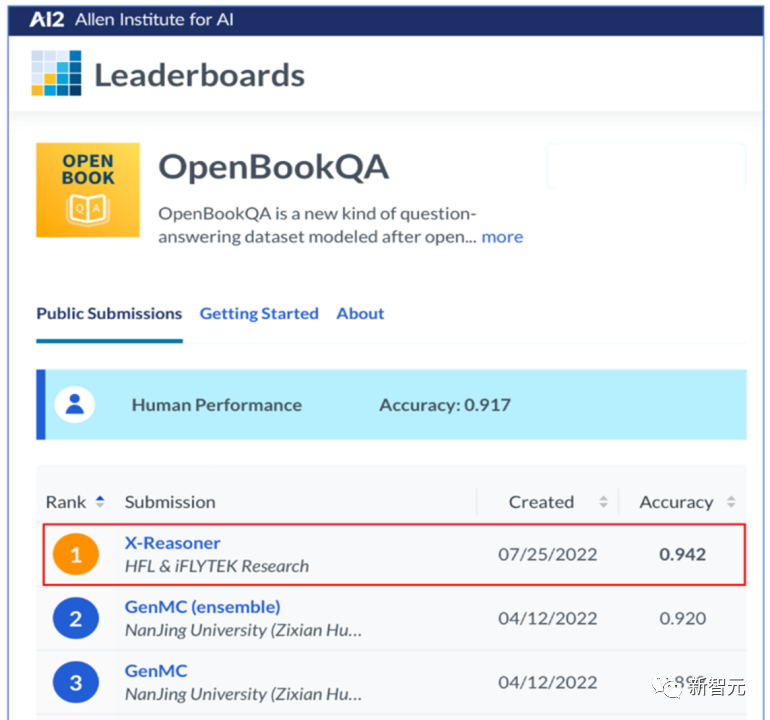This screenshot has height=720, width=770.
Task: Select the 0.920 accuracy value
Action: click(x=683, y=618)
